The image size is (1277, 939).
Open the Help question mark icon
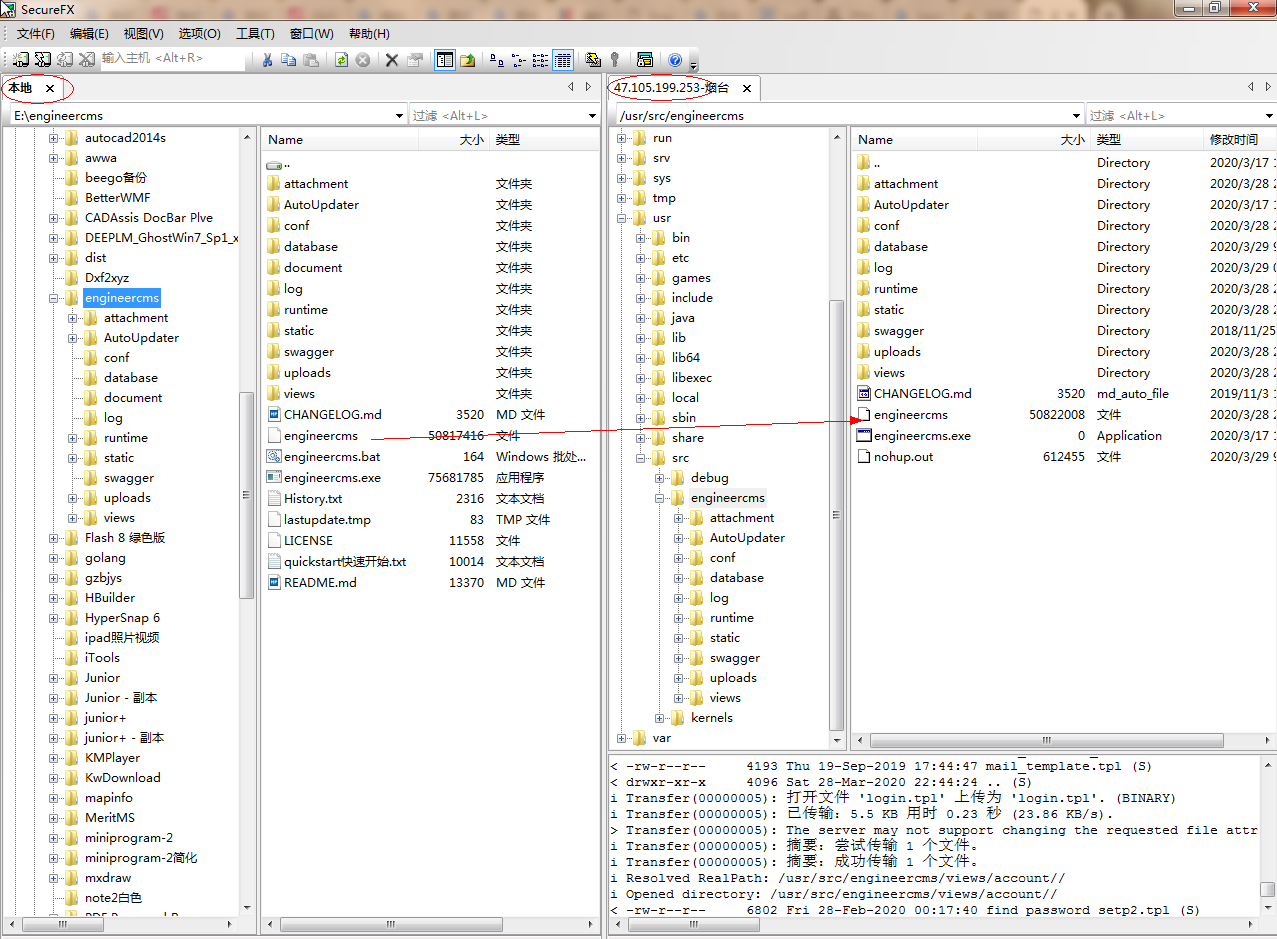(x=675, y=60)
